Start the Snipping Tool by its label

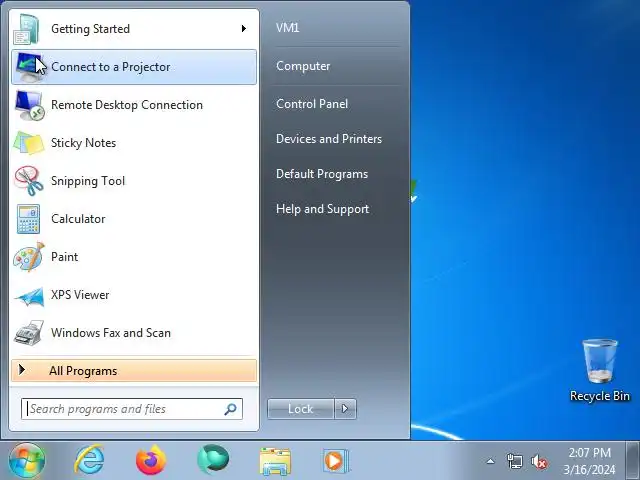88,181
